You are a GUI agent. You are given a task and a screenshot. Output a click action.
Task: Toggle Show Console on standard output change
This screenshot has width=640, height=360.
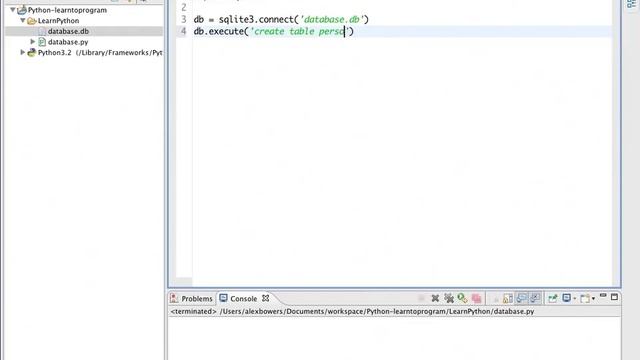point(522,298)
